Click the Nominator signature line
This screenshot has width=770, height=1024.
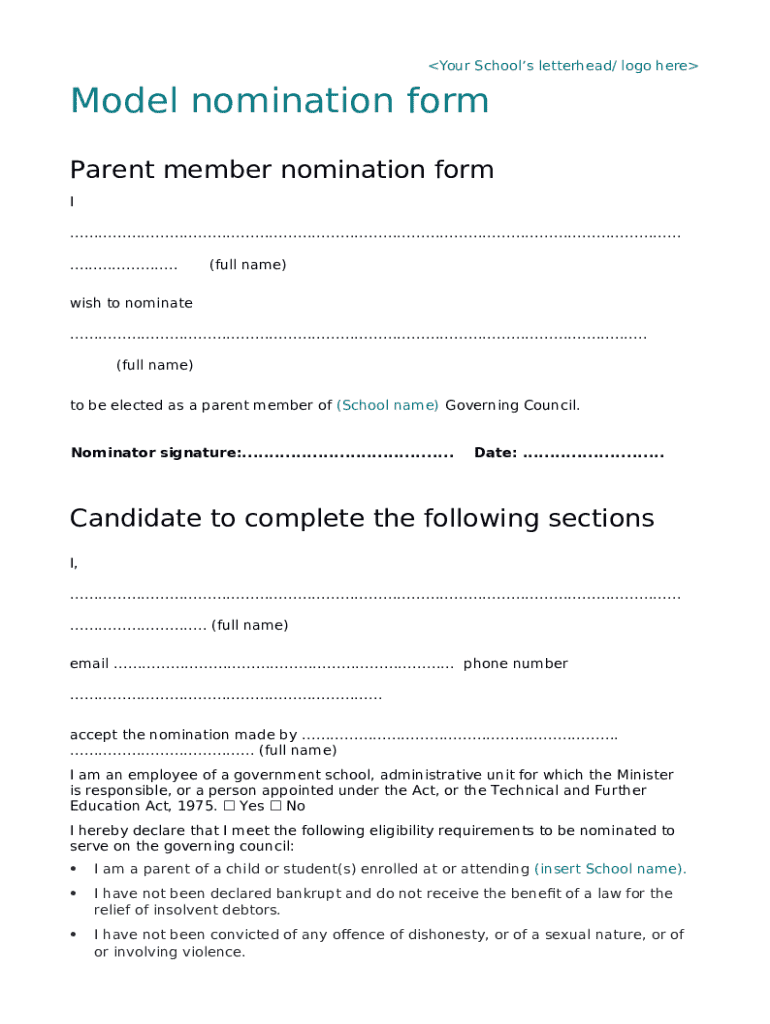(x=348, y=454)
